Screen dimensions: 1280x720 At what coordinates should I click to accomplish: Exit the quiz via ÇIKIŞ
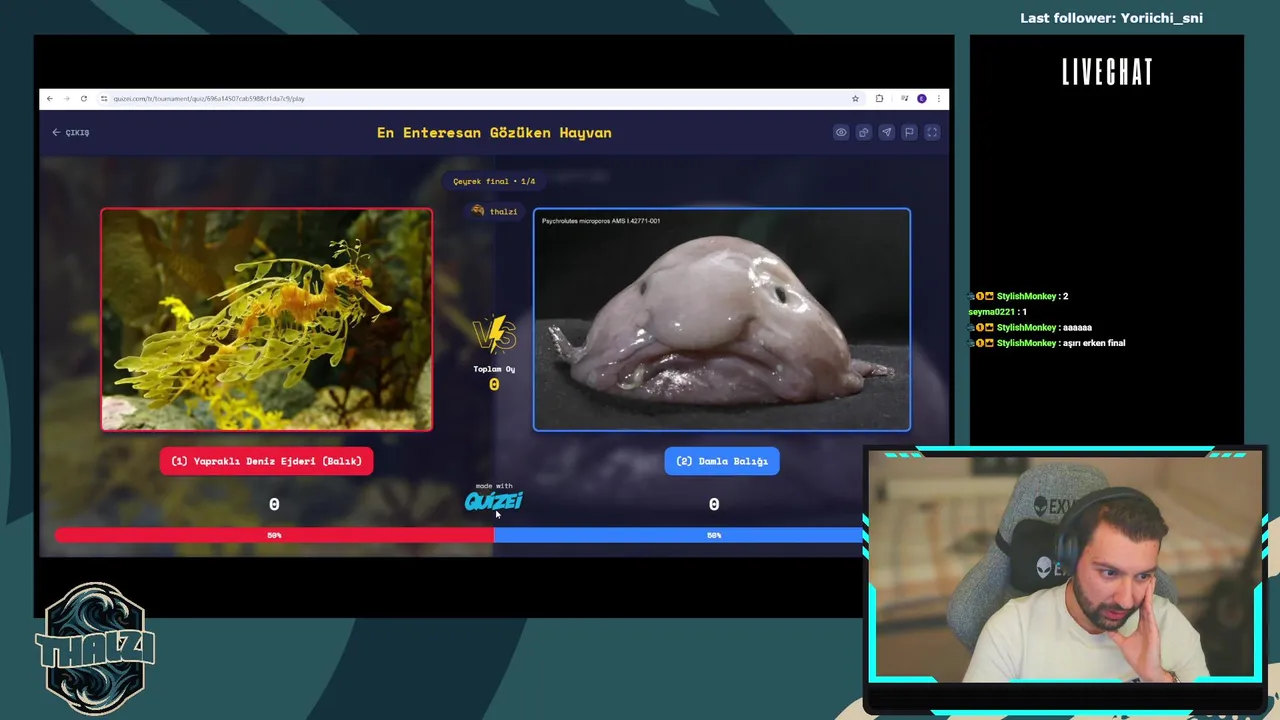(71, 132)
